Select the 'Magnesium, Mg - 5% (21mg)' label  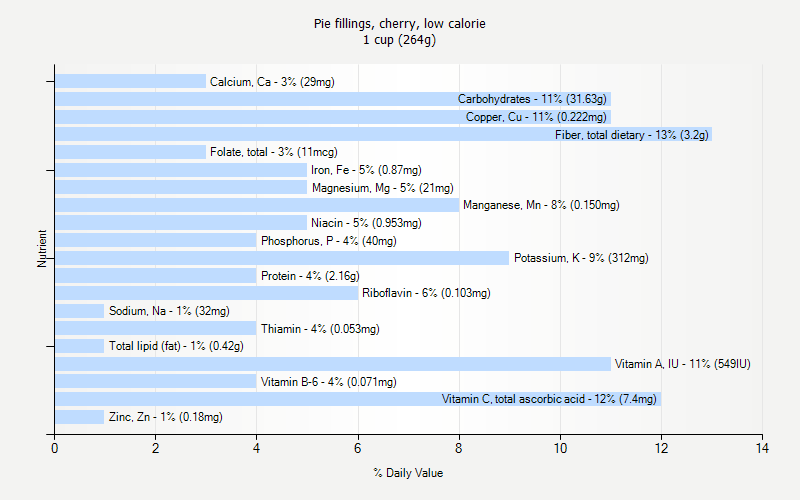383,188
